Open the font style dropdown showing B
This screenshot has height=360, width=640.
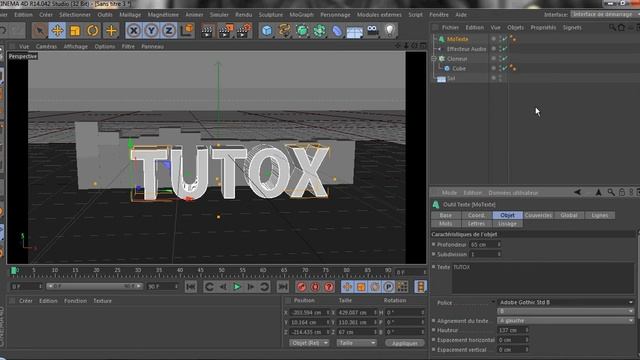(x=566, y=311)
